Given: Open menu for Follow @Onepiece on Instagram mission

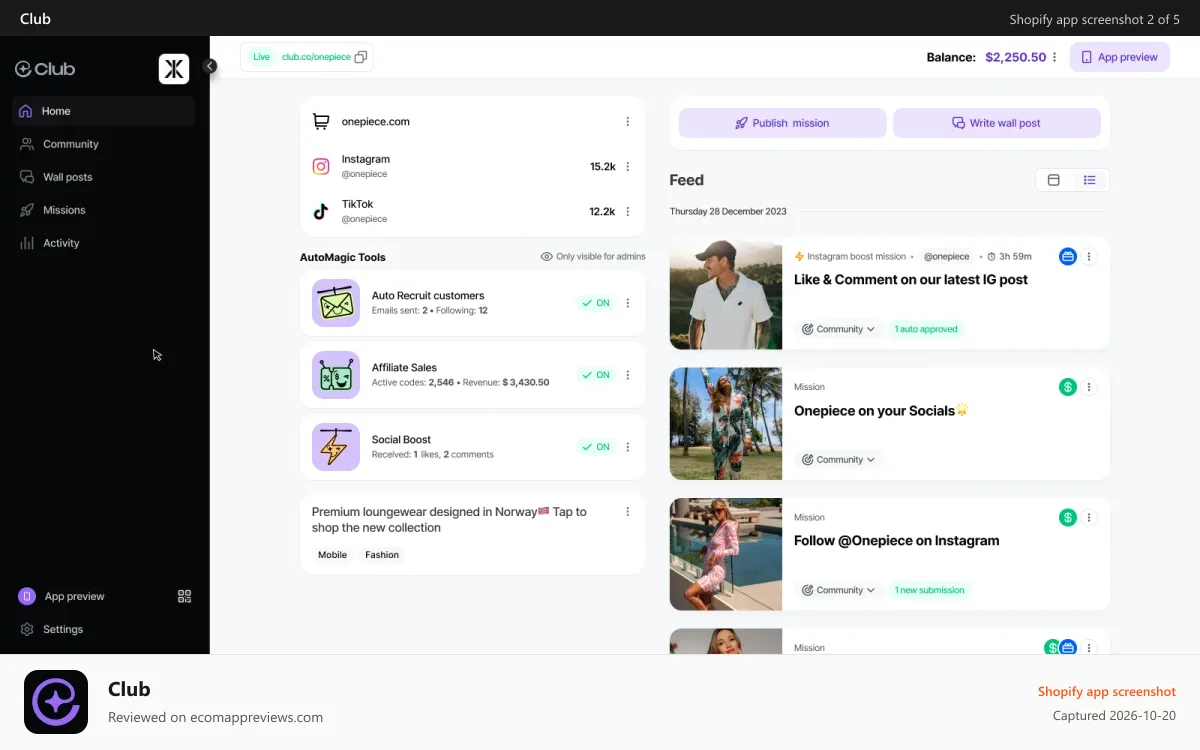Looking at the screenshot, I should tap(1090, 517).
